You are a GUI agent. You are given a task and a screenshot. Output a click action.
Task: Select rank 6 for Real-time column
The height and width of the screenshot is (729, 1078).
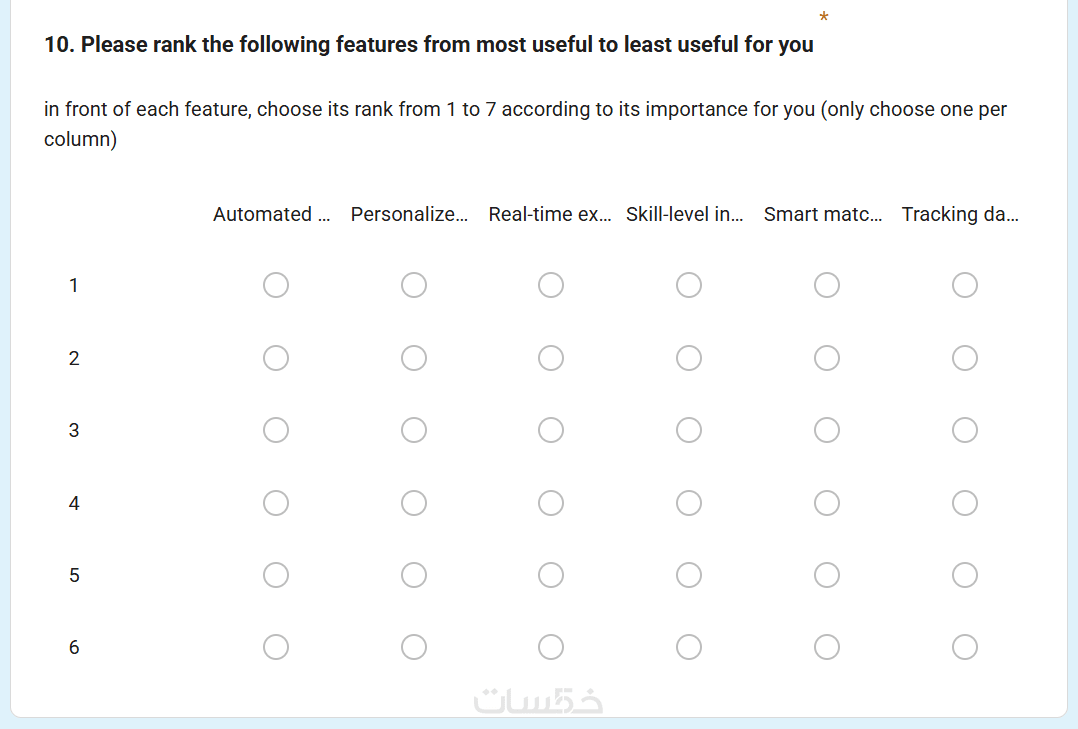(551, 648)
